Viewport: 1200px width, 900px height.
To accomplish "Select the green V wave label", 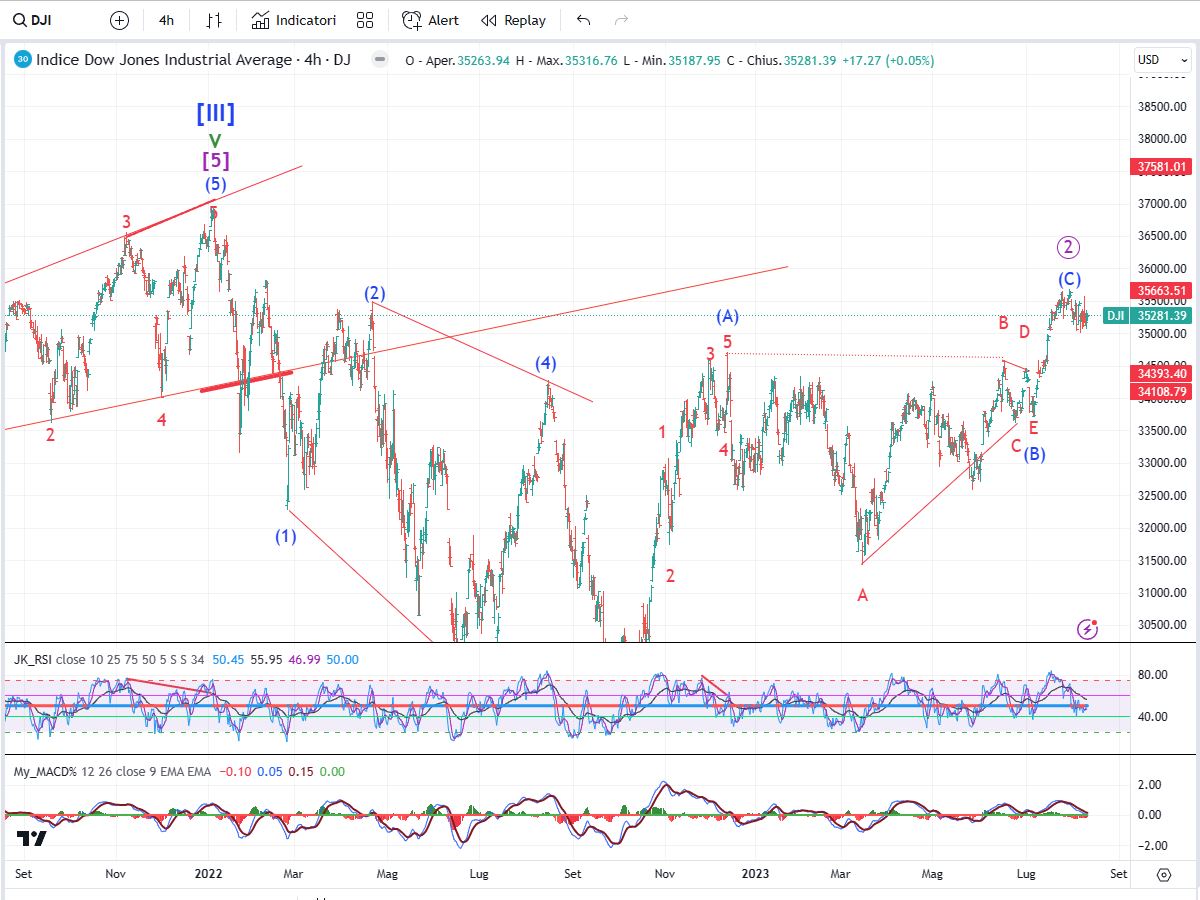I will [215, 141].
